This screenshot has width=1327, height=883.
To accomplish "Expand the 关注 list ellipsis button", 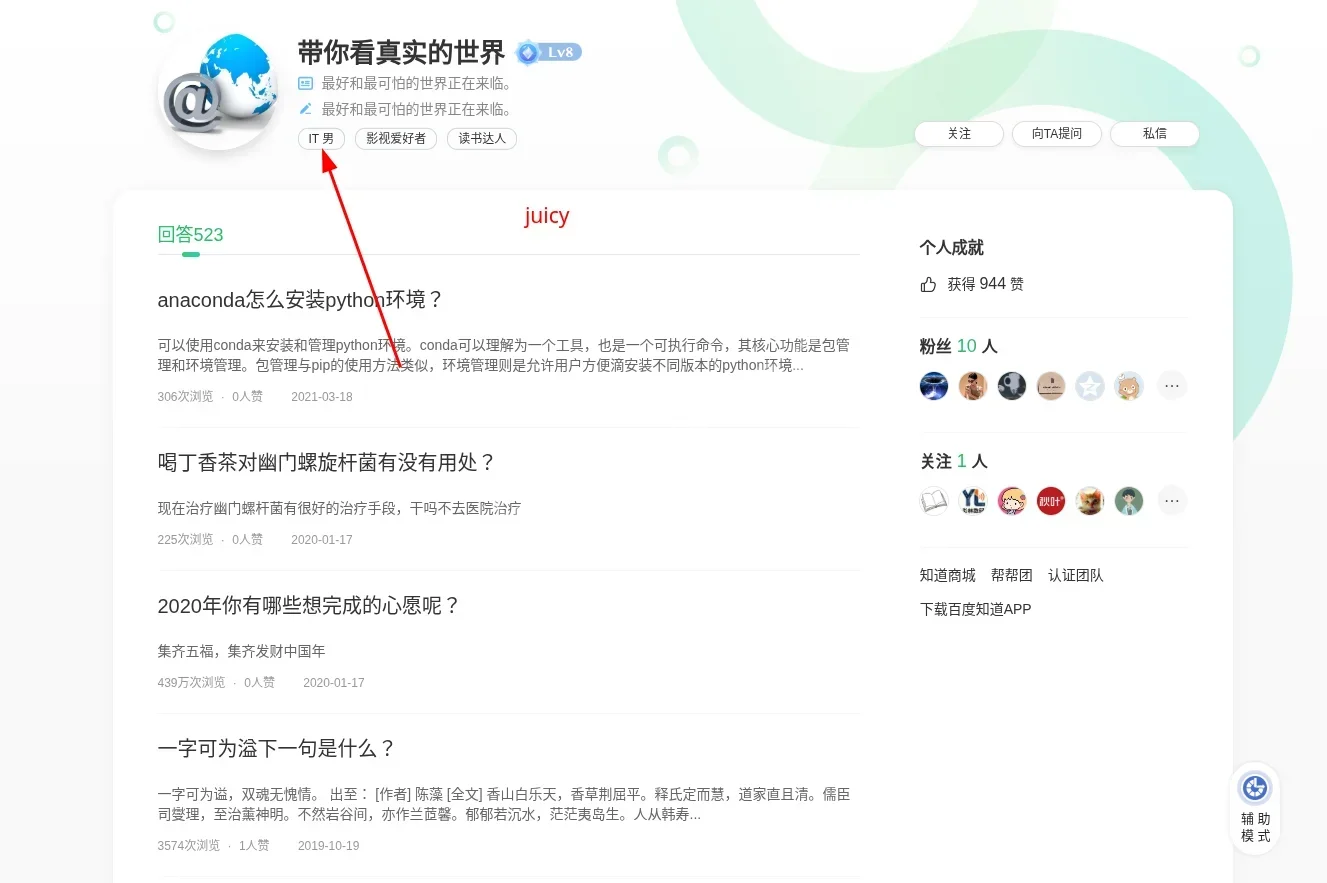I will point(1172,501).
